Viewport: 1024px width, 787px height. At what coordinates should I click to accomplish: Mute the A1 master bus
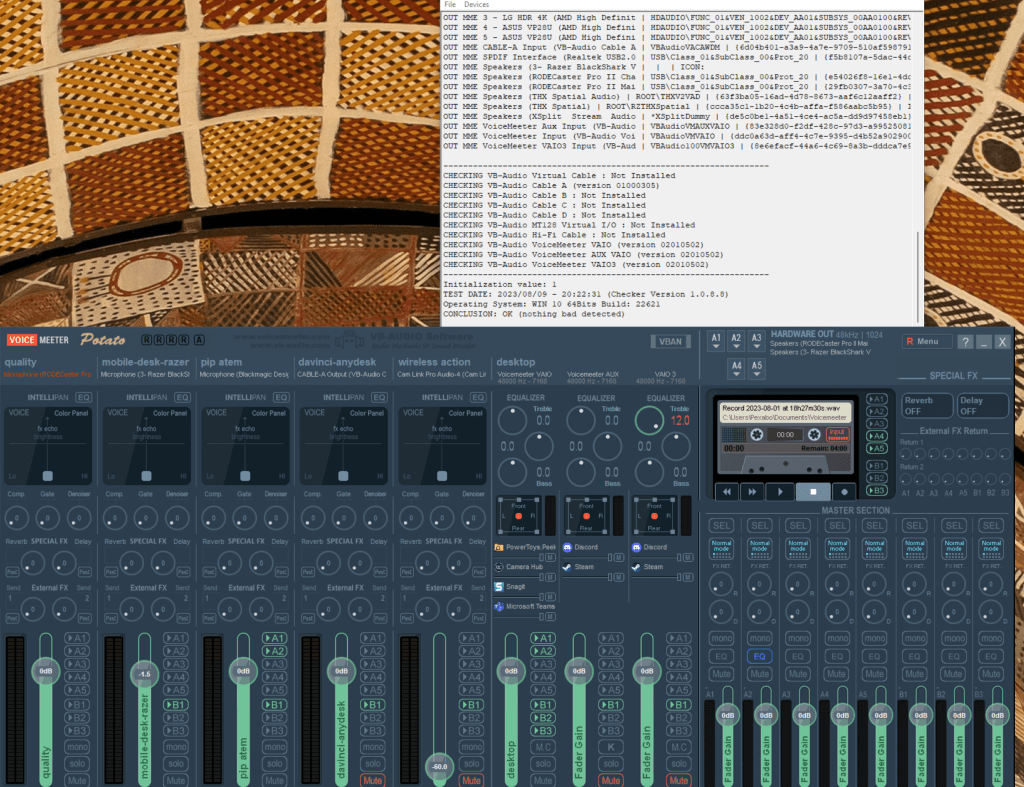point(721,674)
